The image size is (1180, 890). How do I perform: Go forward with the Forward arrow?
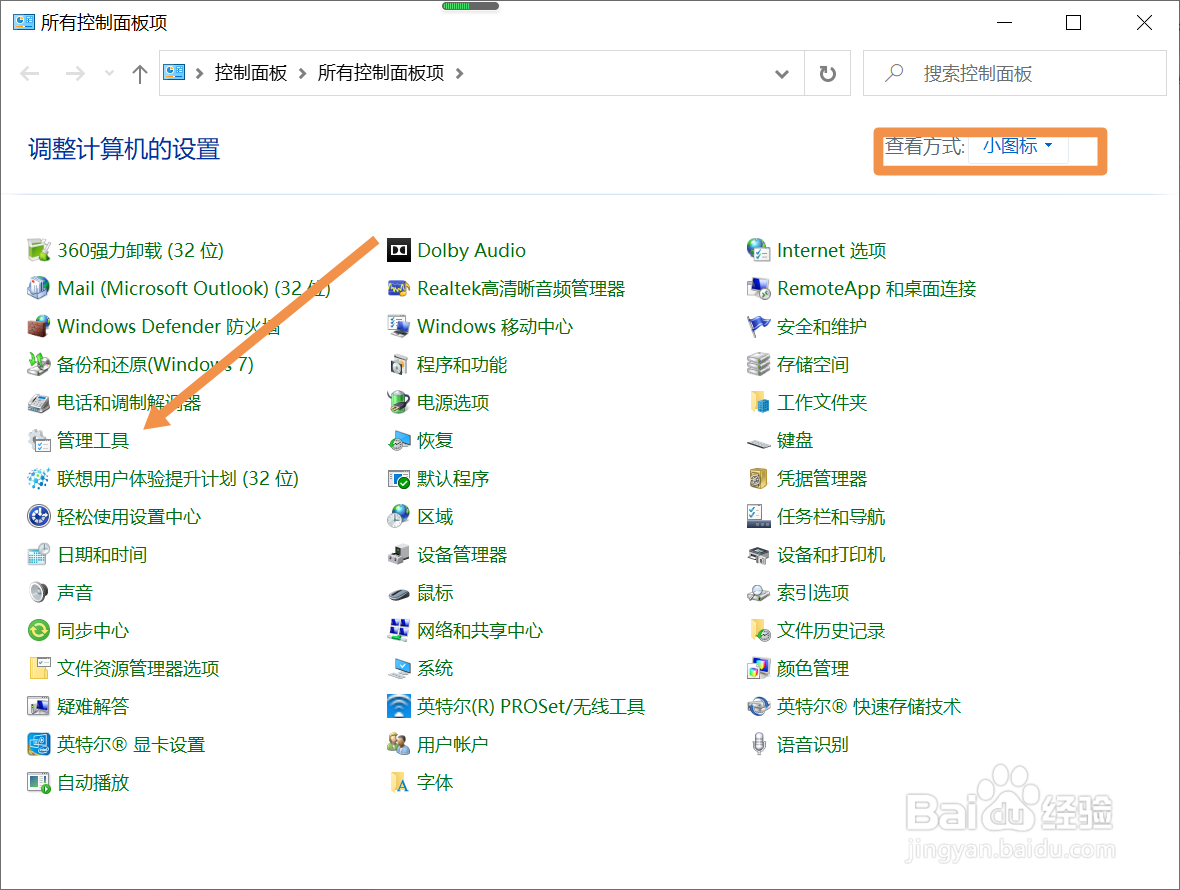point(75,74)
